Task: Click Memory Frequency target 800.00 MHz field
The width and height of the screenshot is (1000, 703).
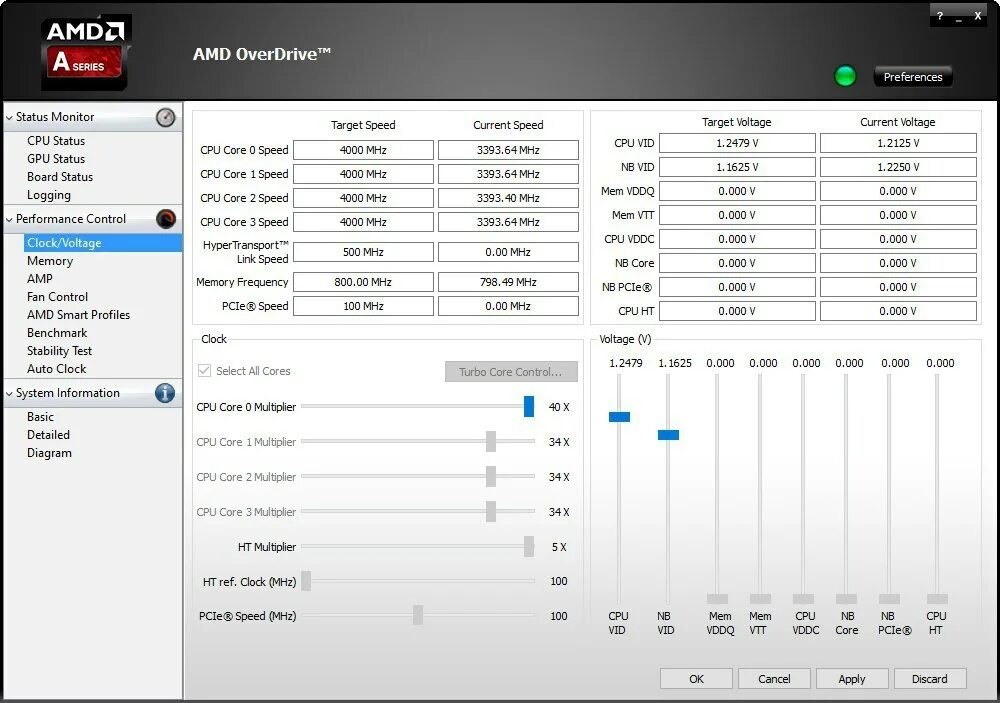Action: (x=363, y=282)
